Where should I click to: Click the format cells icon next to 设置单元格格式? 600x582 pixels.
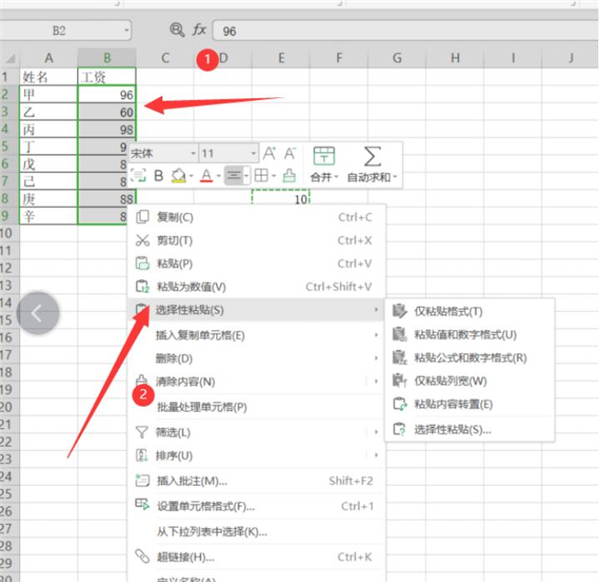pyautogui.click(x=142, y=505)
